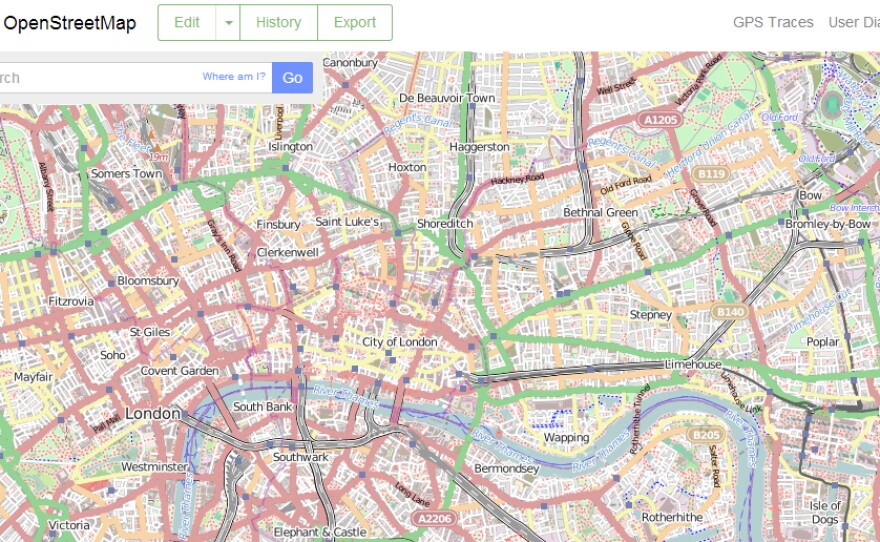Click the 'Isle of Dogs' label
The height and width of the screenshot is (542, 880).
coord(825,512)
